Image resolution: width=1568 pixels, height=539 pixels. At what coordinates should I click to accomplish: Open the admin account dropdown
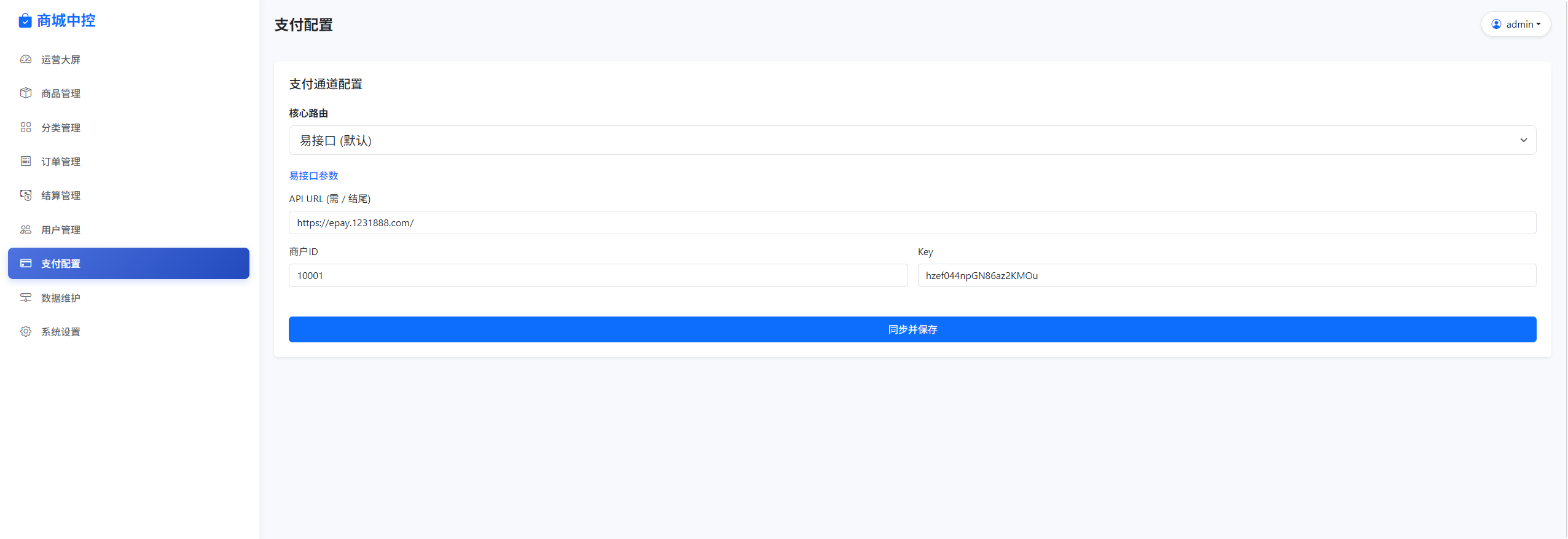click(1516, 24)
